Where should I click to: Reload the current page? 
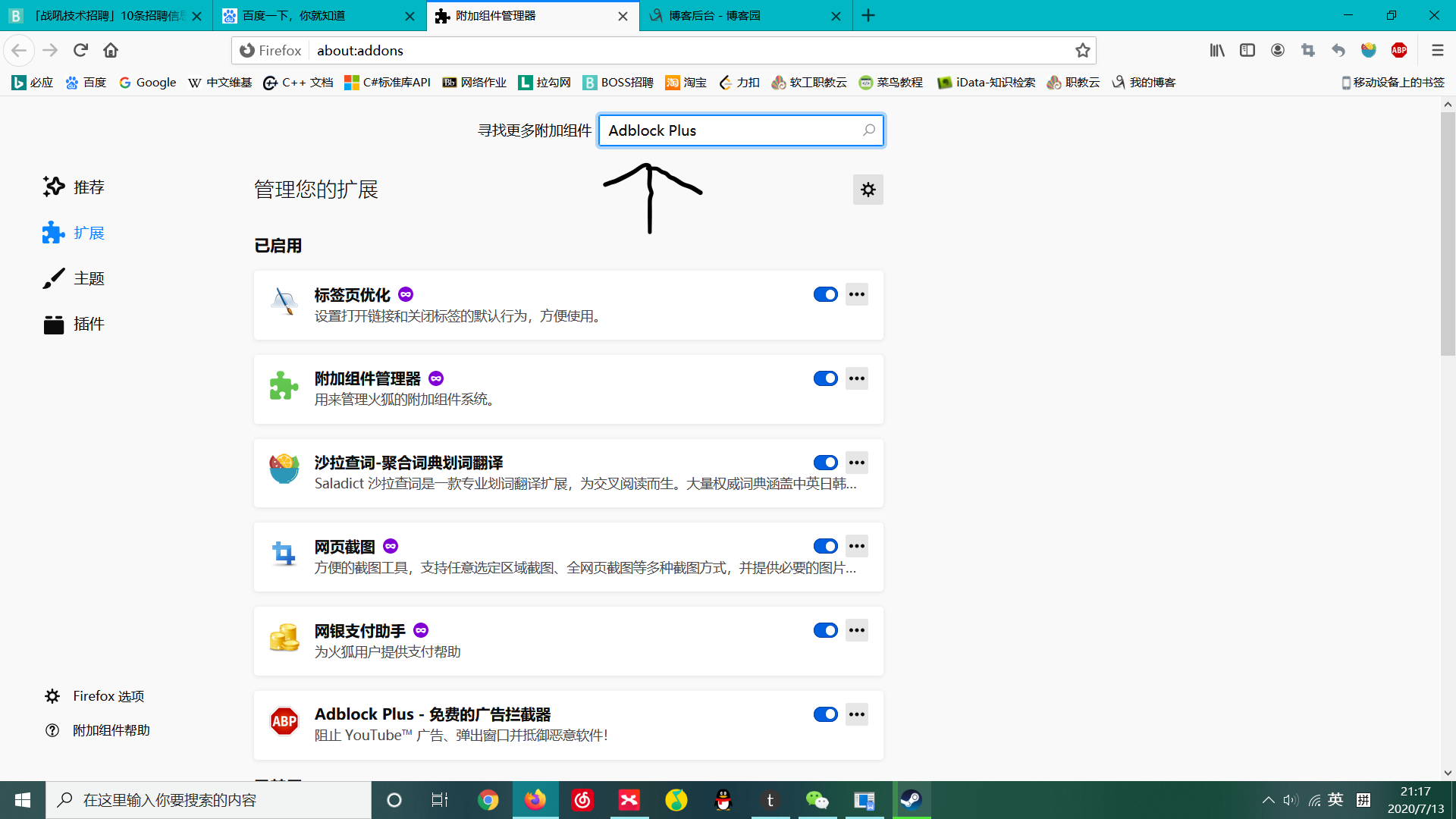pos(80,50)
